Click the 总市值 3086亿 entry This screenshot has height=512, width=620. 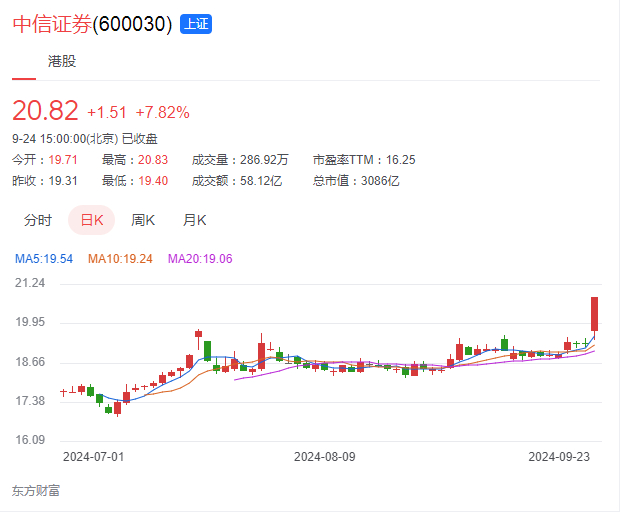[356, 181]
